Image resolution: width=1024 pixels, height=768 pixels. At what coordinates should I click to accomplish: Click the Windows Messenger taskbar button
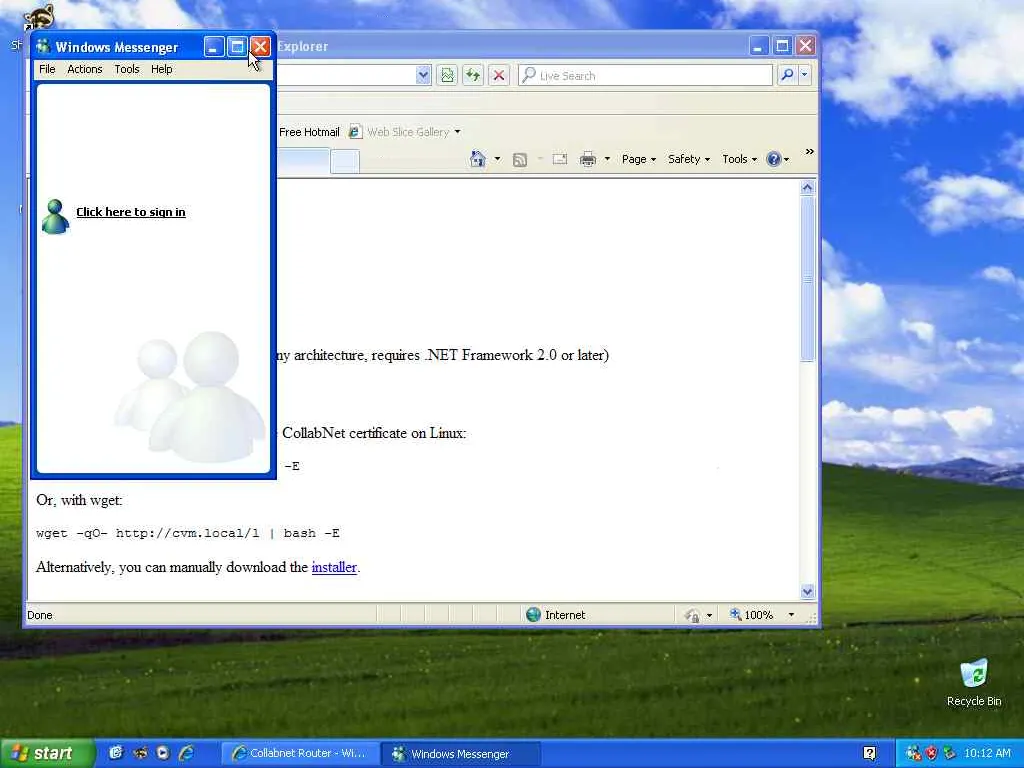tap(461, 754)
